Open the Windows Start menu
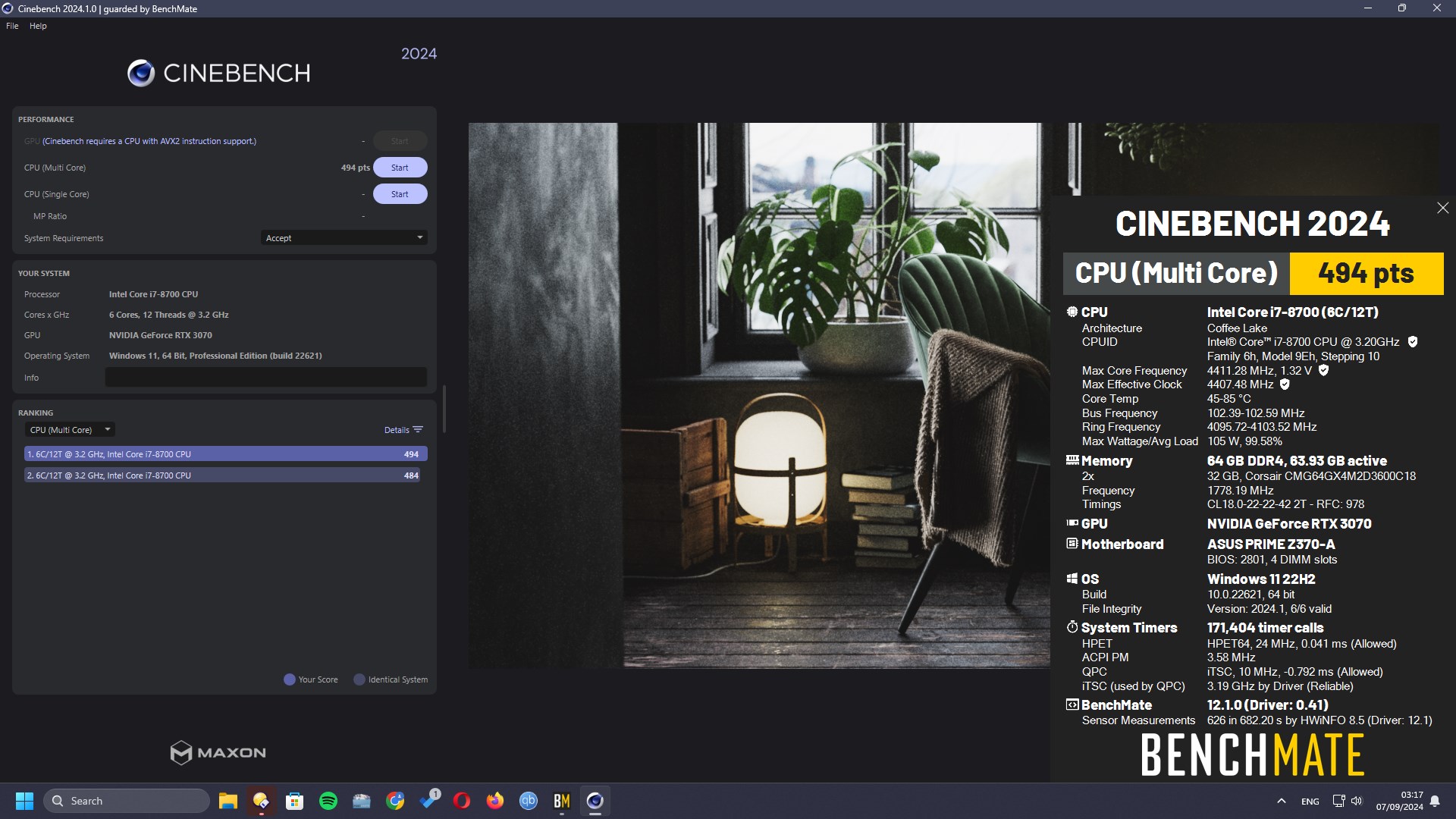1456x819 pixels. [x=24, y=801]
